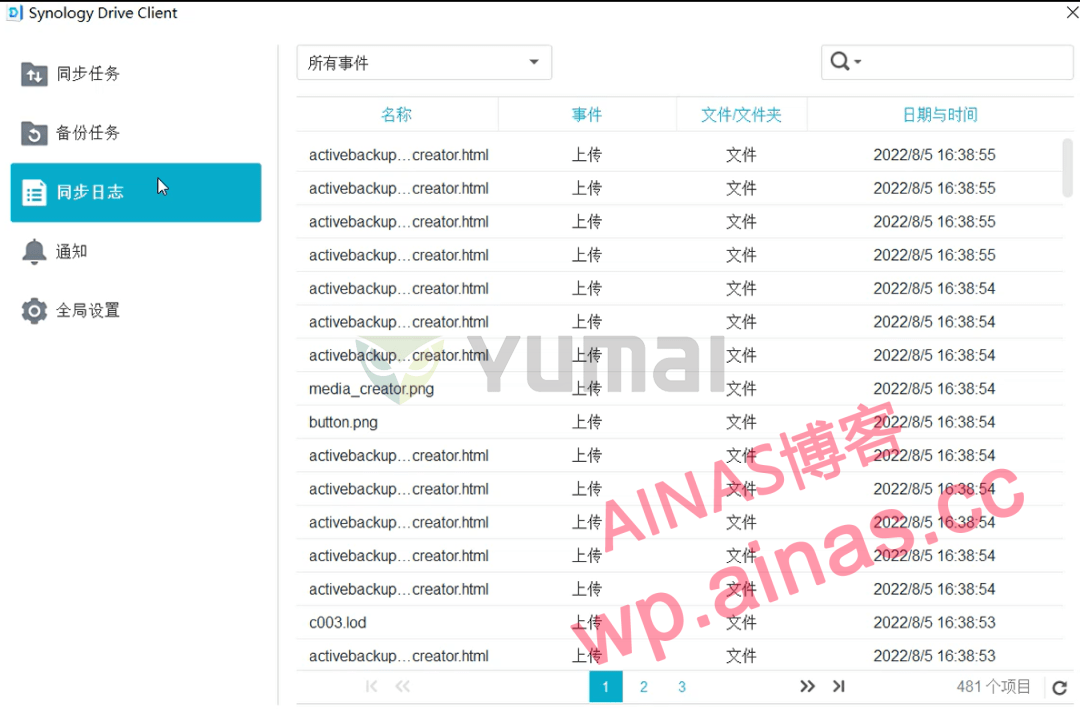Switch to 通知 section

click(x=136, y=251)
